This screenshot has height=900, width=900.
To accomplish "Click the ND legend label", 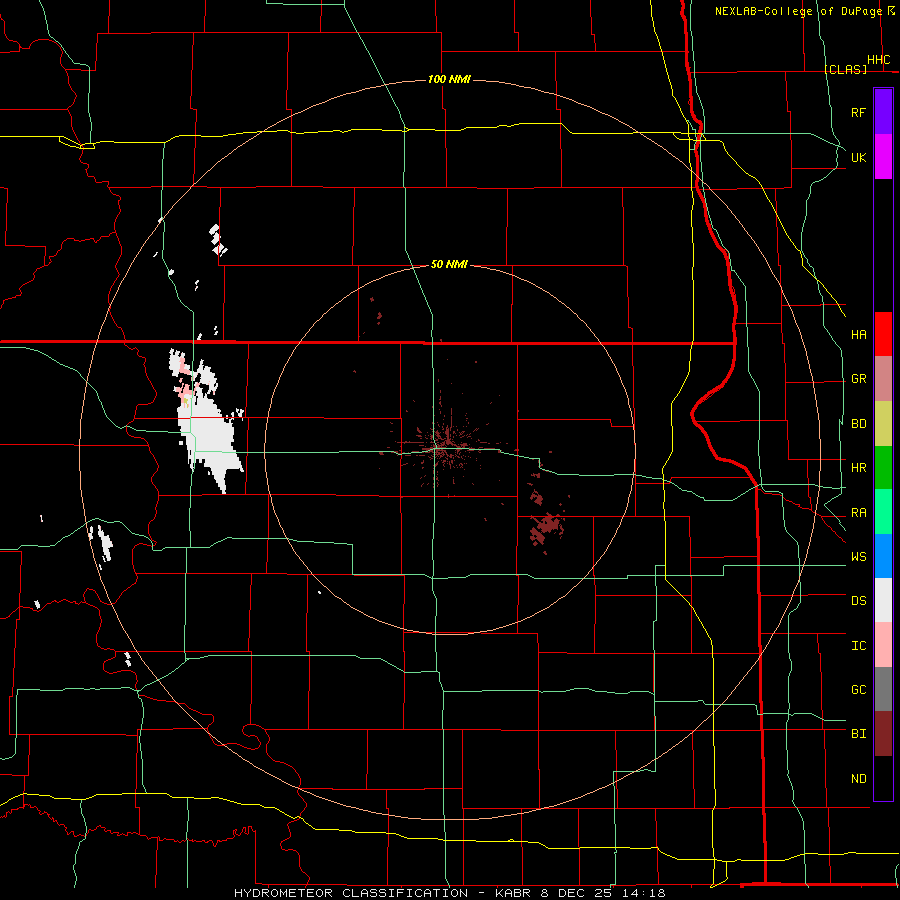I will pyautogui.click(x=858, y=779).
